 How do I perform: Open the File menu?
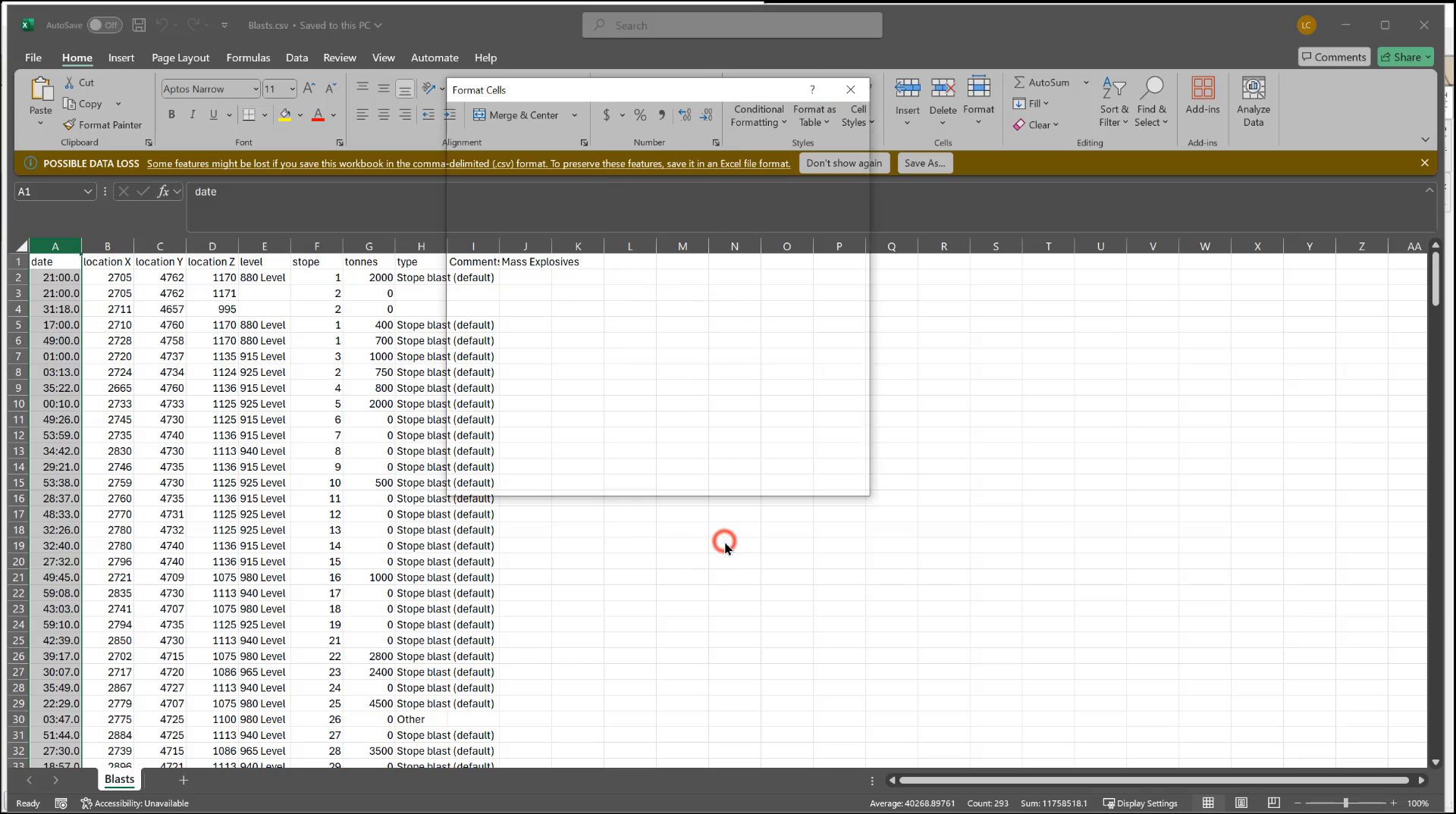(x=33, y=58)
